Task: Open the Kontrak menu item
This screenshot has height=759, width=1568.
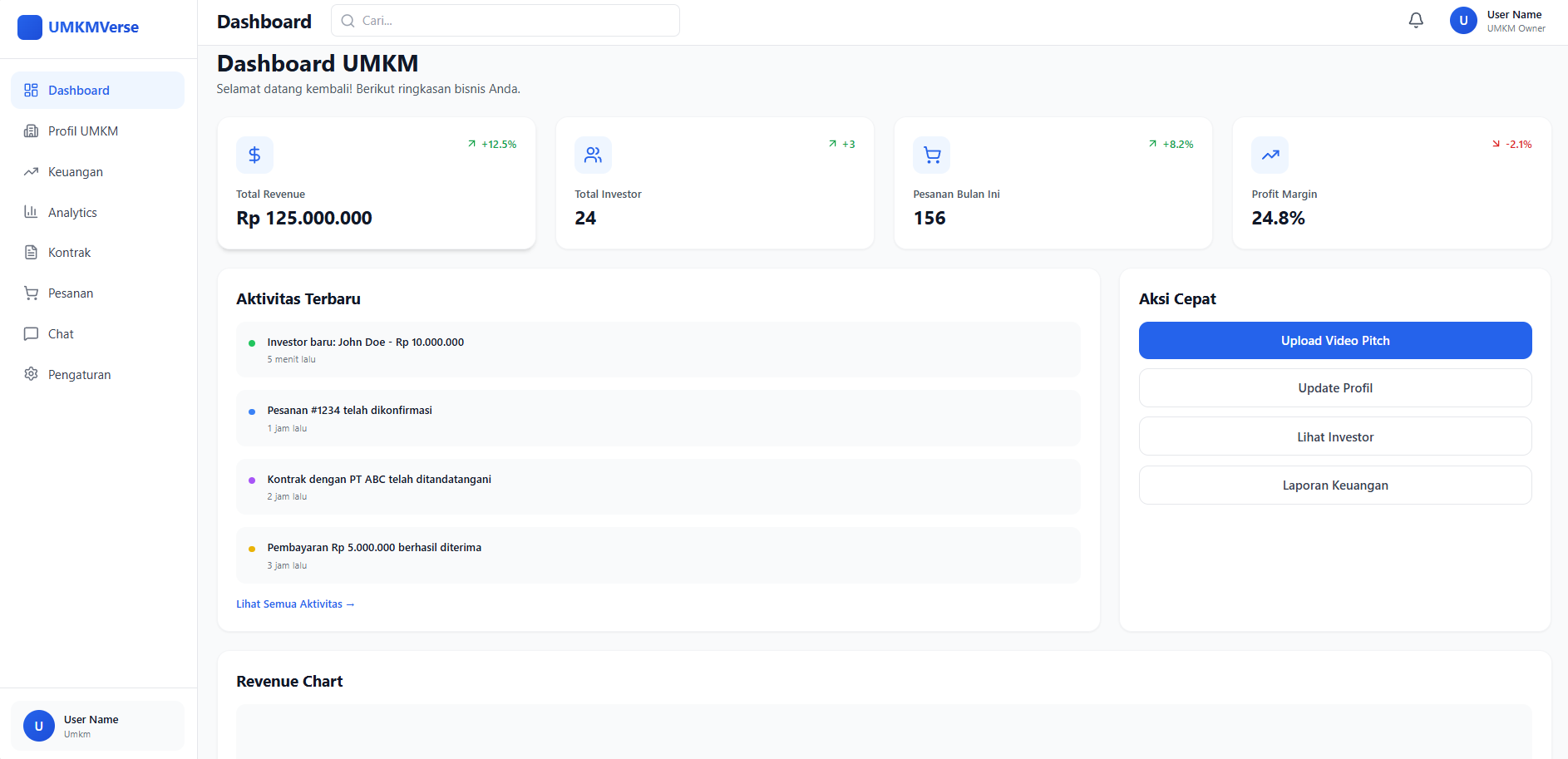Action: point(97,252)
